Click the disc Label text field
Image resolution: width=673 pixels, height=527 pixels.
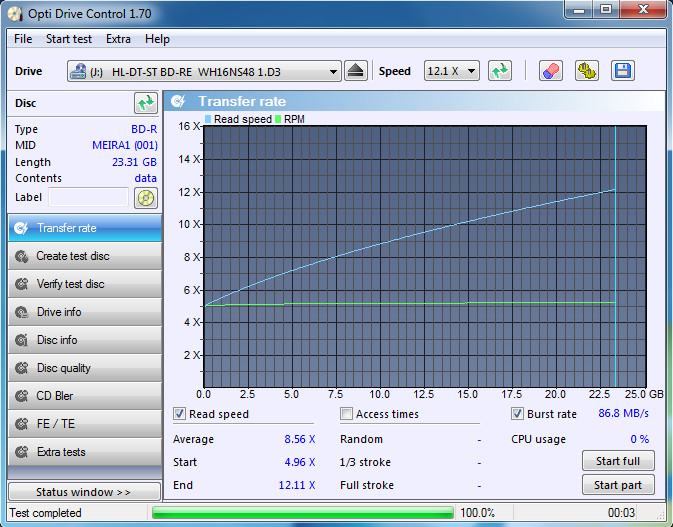coord(89,198)
